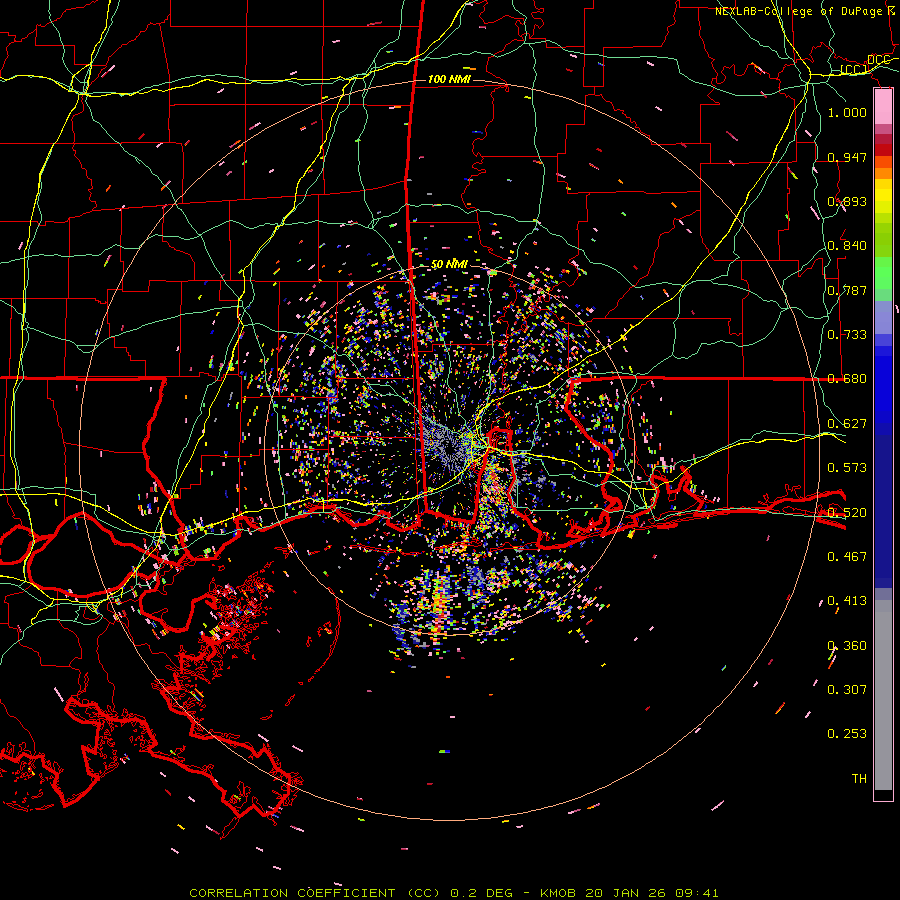
Task: Click the NEXLAB-College of DuPage credit text
Action: 799,11
